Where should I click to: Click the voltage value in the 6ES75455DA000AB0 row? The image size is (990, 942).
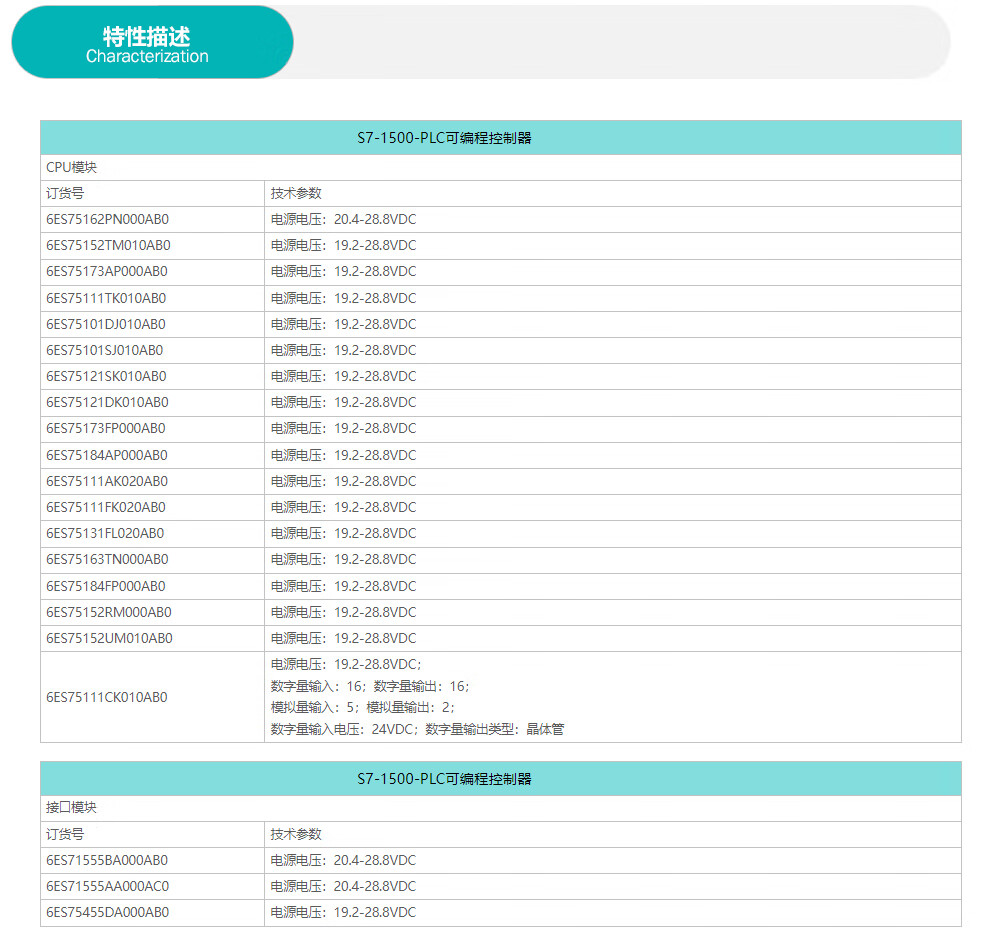coord(375,912)
